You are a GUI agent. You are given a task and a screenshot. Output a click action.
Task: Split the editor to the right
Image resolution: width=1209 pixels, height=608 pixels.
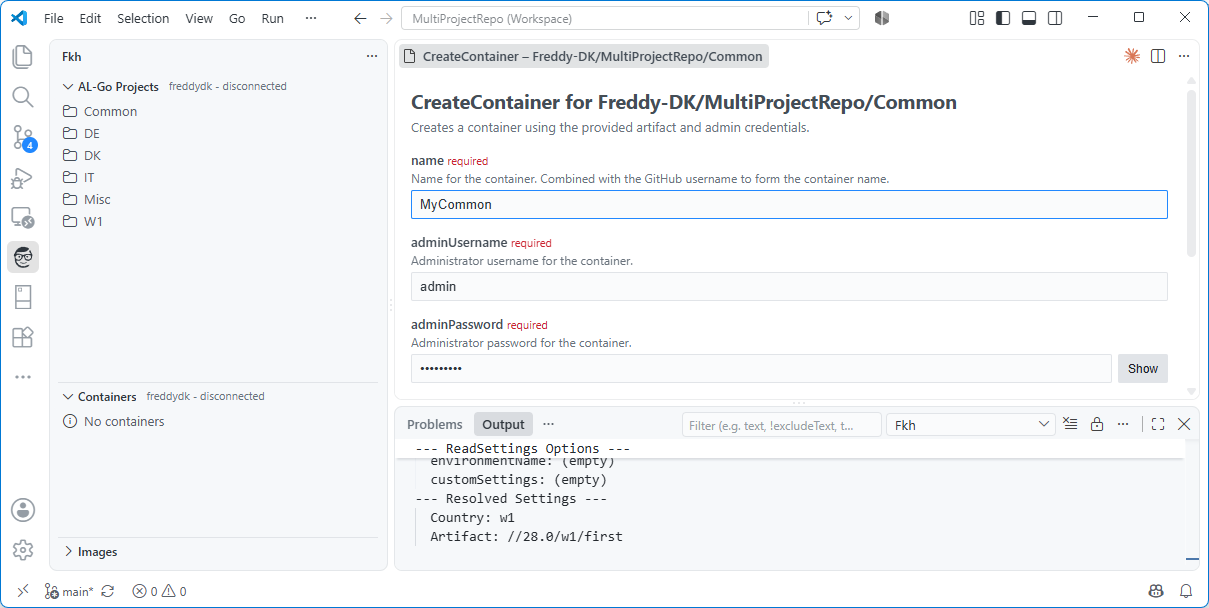coord(1158,56)
